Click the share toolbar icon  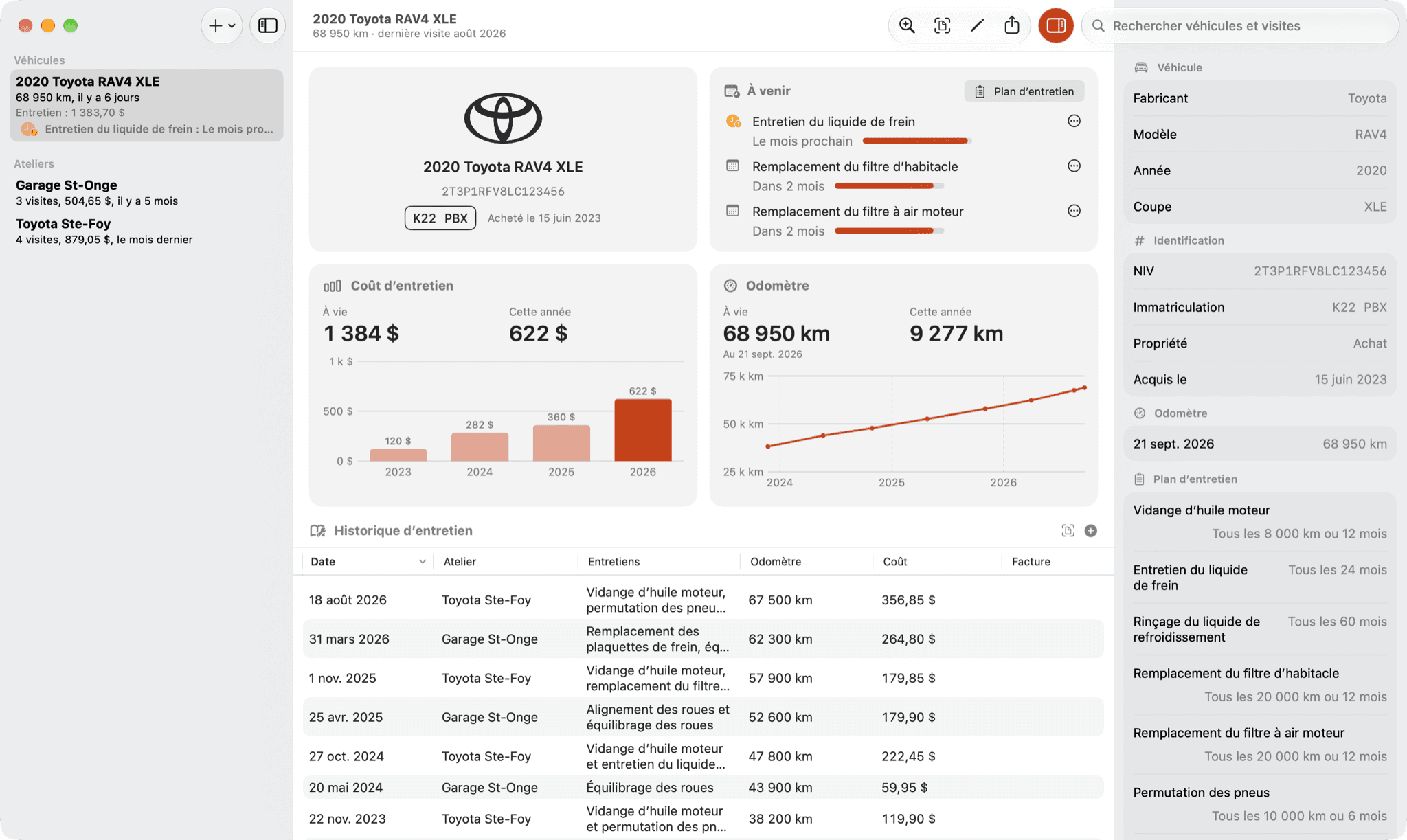point(1012,26)
